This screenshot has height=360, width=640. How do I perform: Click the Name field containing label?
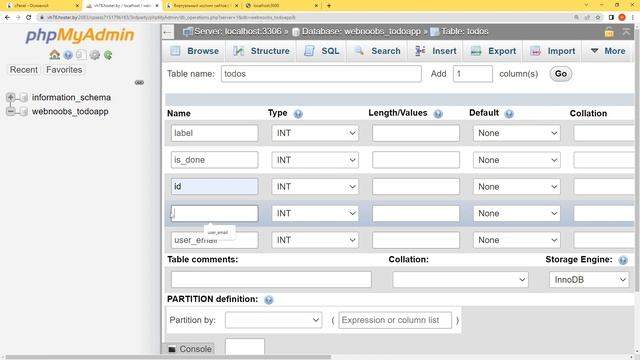(x=214, y=133)
